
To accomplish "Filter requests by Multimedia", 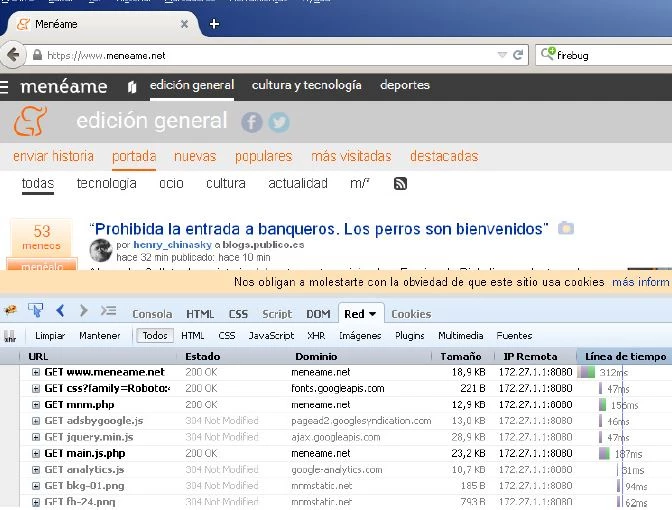I will pos(461,336).
